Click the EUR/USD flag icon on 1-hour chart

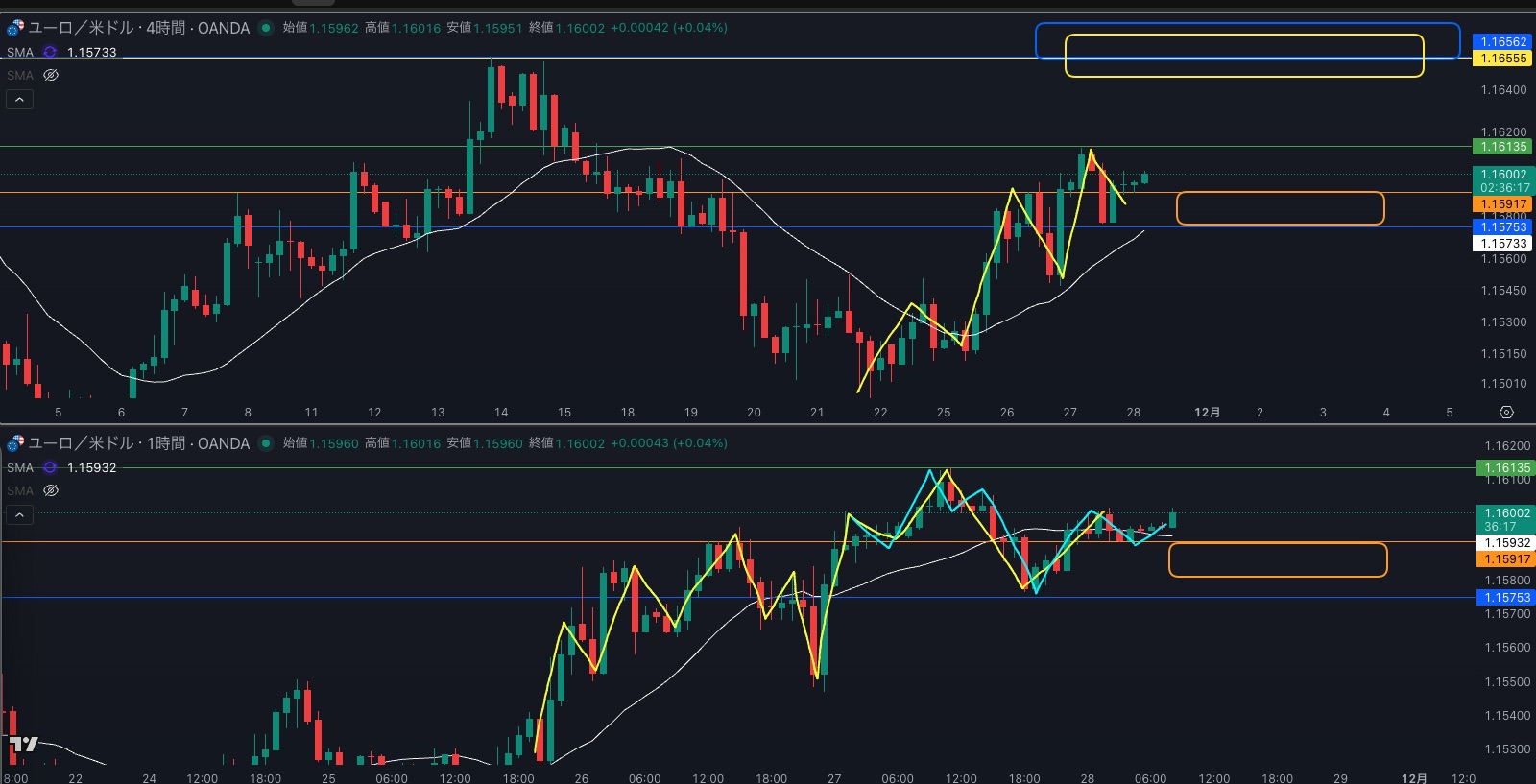click(15, 443)
